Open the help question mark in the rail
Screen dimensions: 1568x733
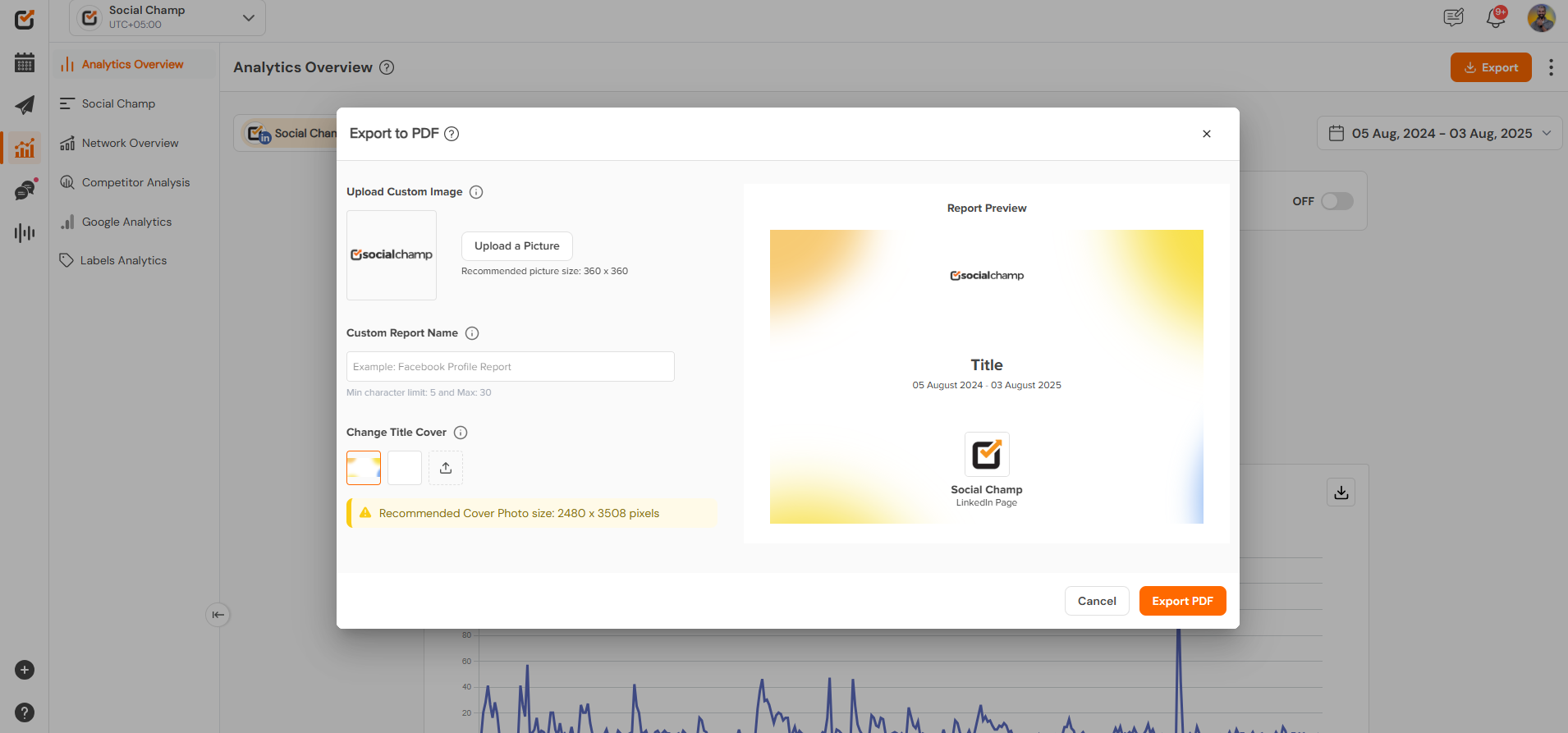click(25, 712)
